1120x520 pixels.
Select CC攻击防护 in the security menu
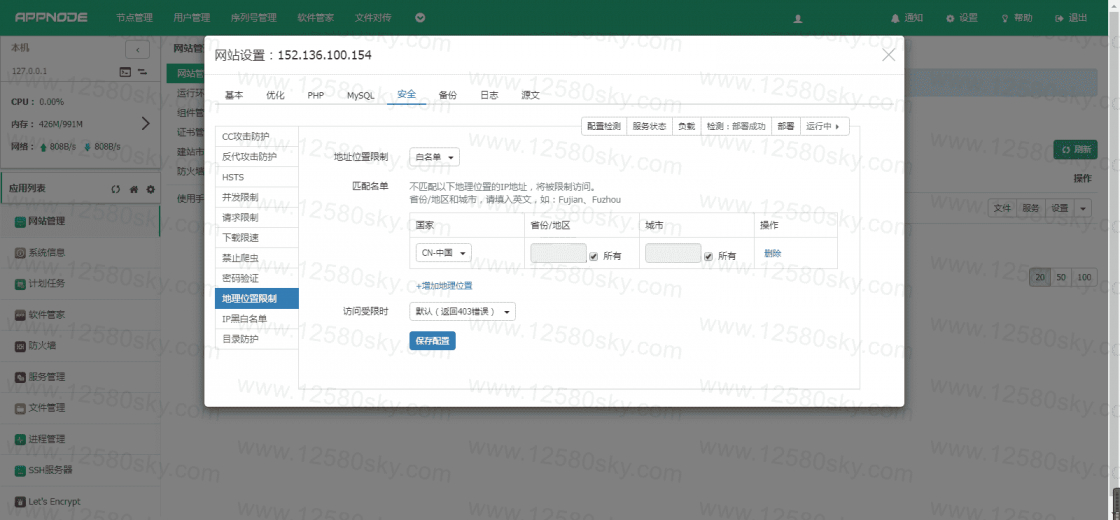256,136
